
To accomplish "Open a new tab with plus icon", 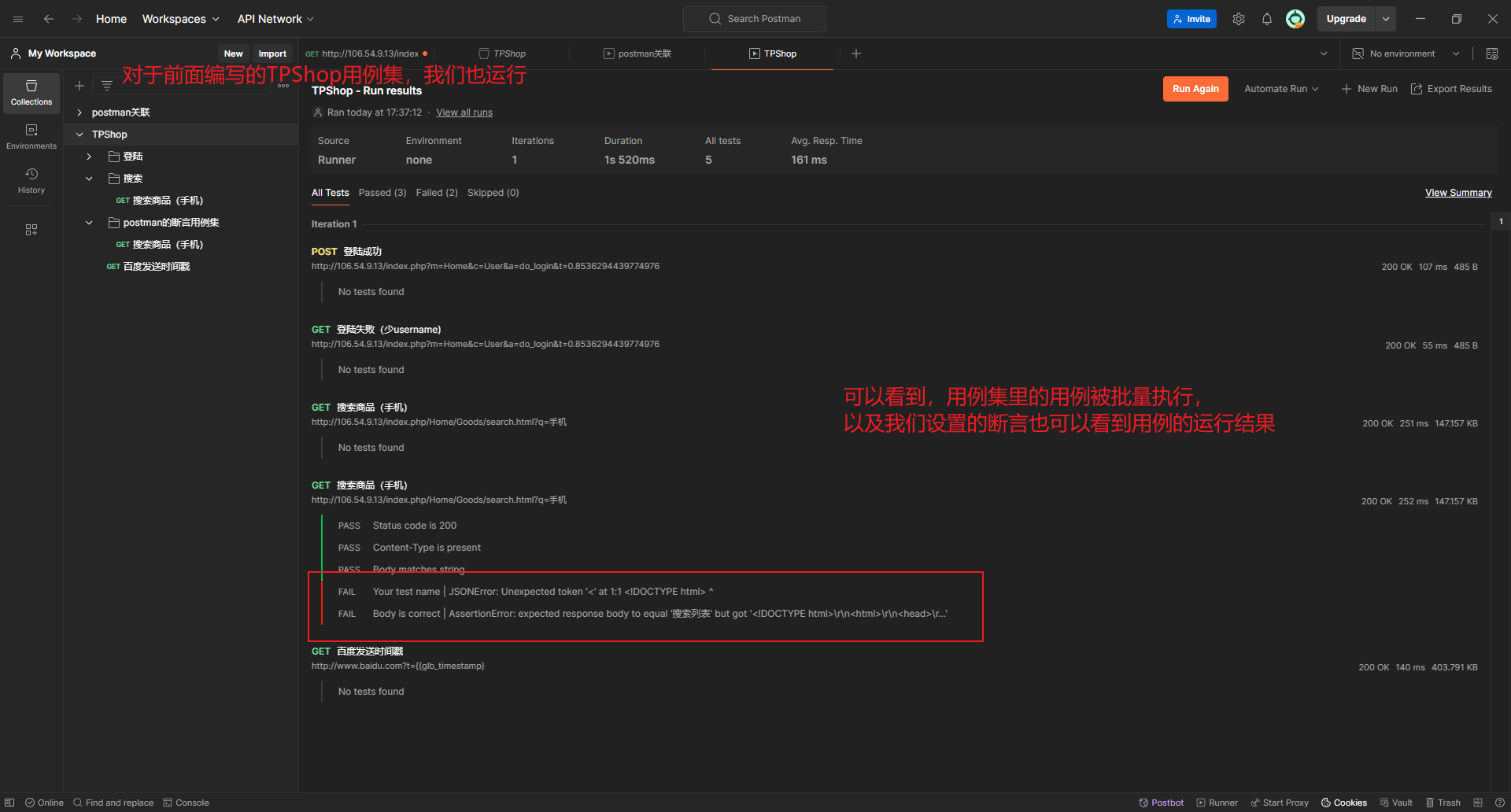I will point(856,54).
